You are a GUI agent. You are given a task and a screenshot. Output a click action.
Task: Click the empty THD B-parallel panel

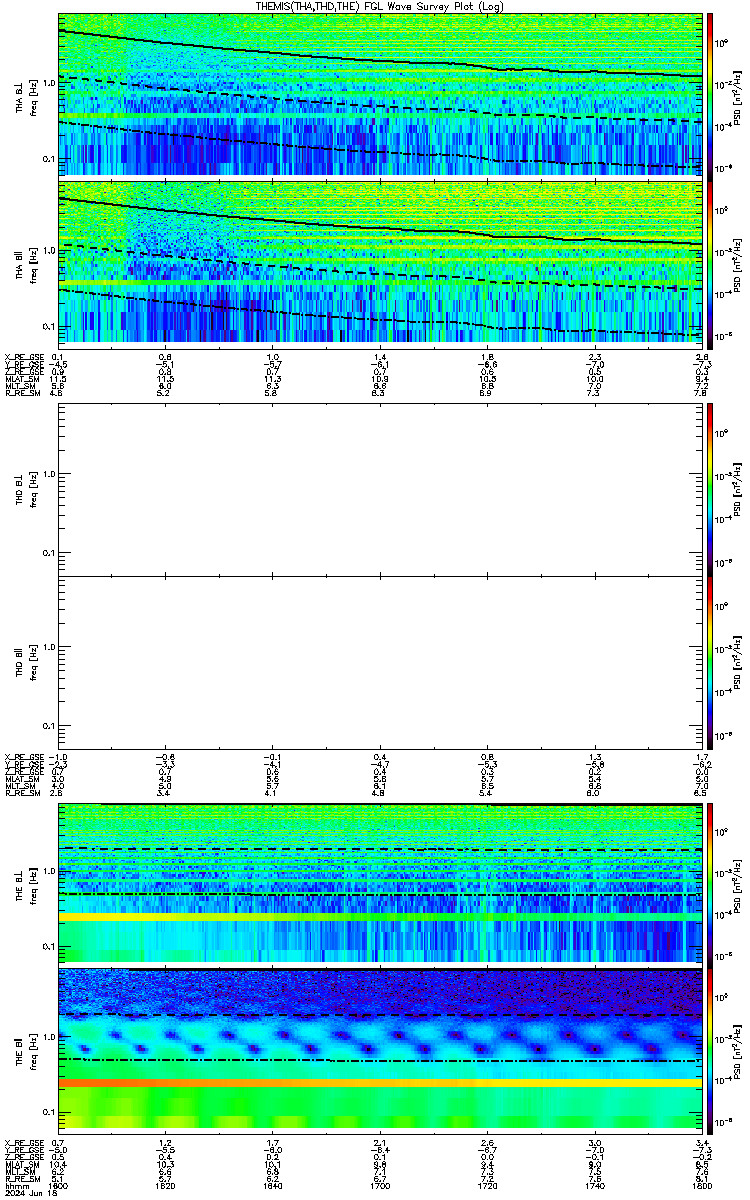(381, 661)
